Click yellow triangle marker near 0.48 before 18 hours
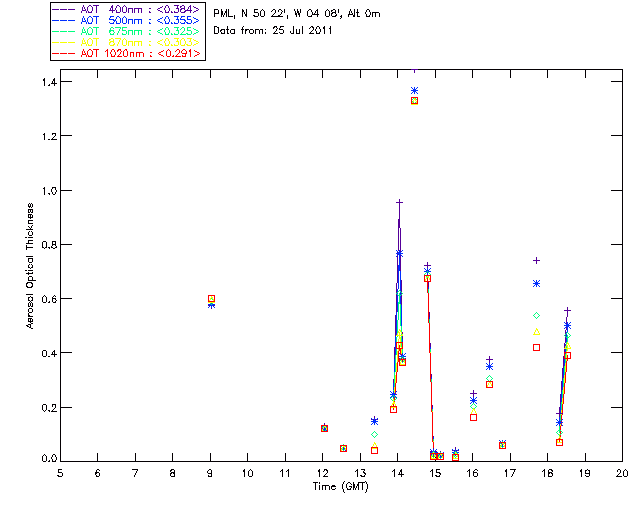 pos(537,332)
